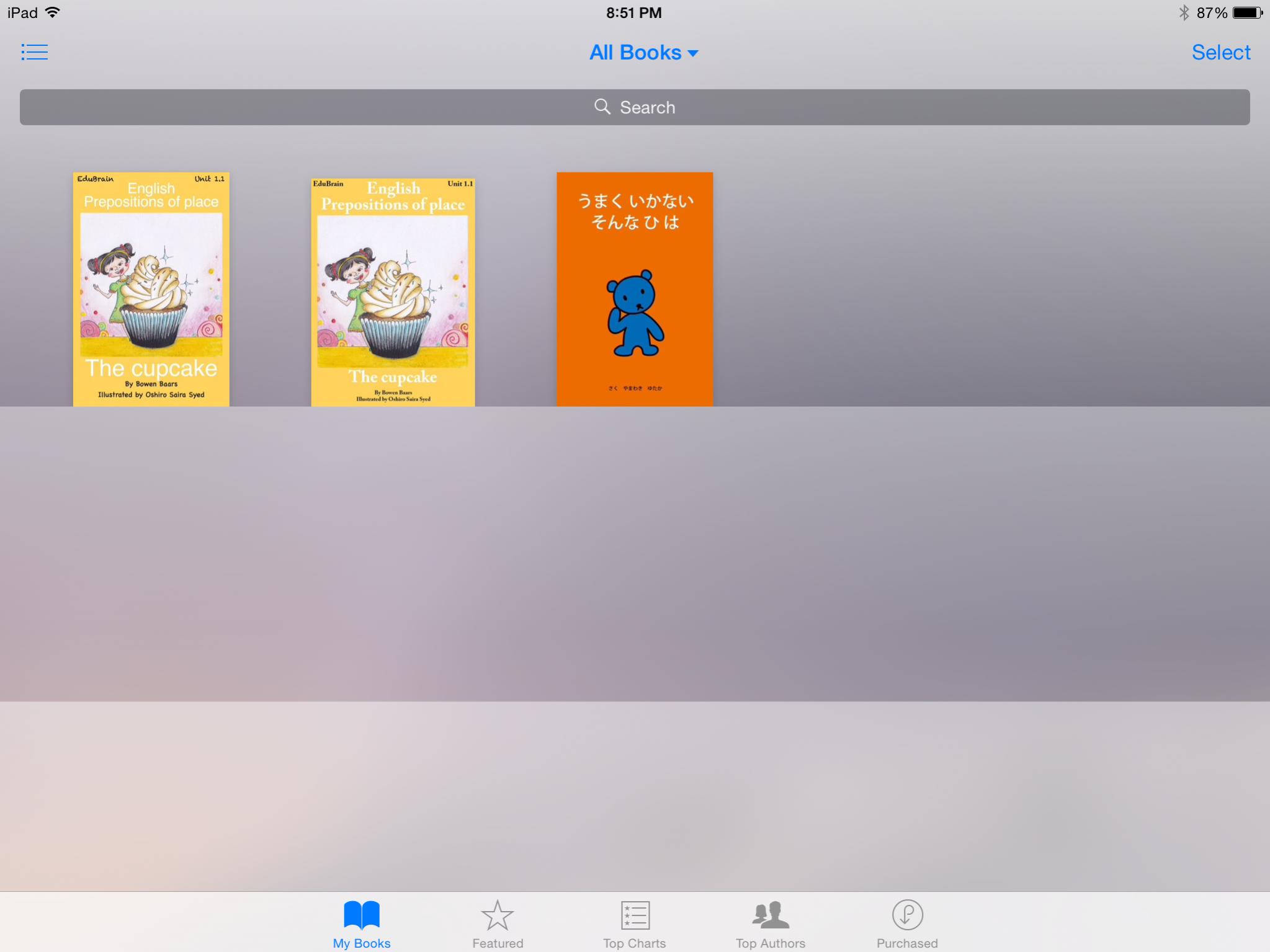The height and width of the screenshot is (952, 1270).
Task: Tap the Bluetooth status icon
Action: click(x=1184, y=12)
